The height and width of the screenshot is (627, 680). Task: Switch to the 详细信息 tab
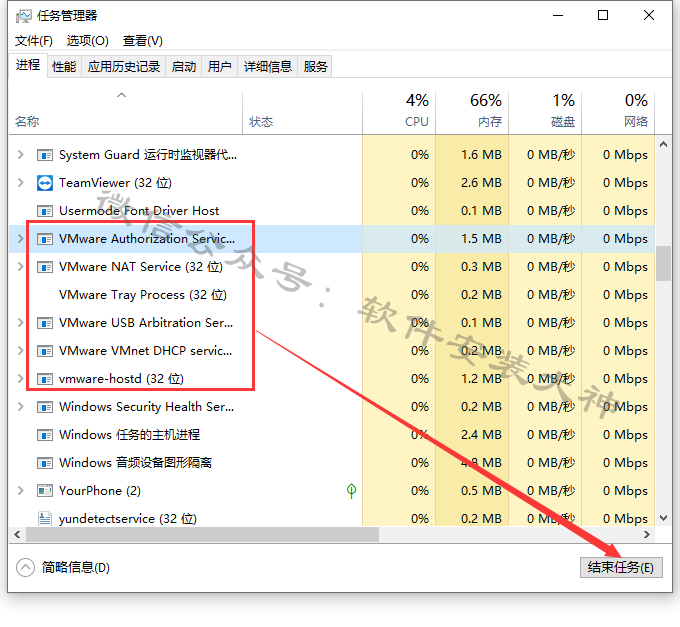coord(268,67)
